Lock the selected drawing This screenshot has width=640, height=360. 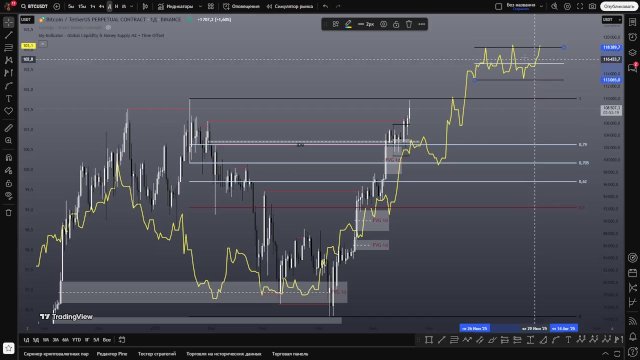point(396,24)
